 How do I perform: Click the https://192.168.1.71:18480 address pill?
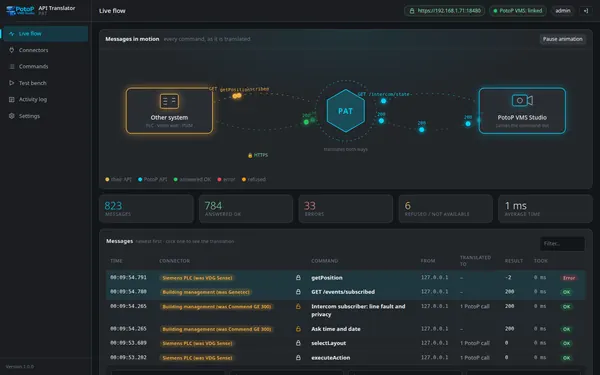(x=445, y=11)
